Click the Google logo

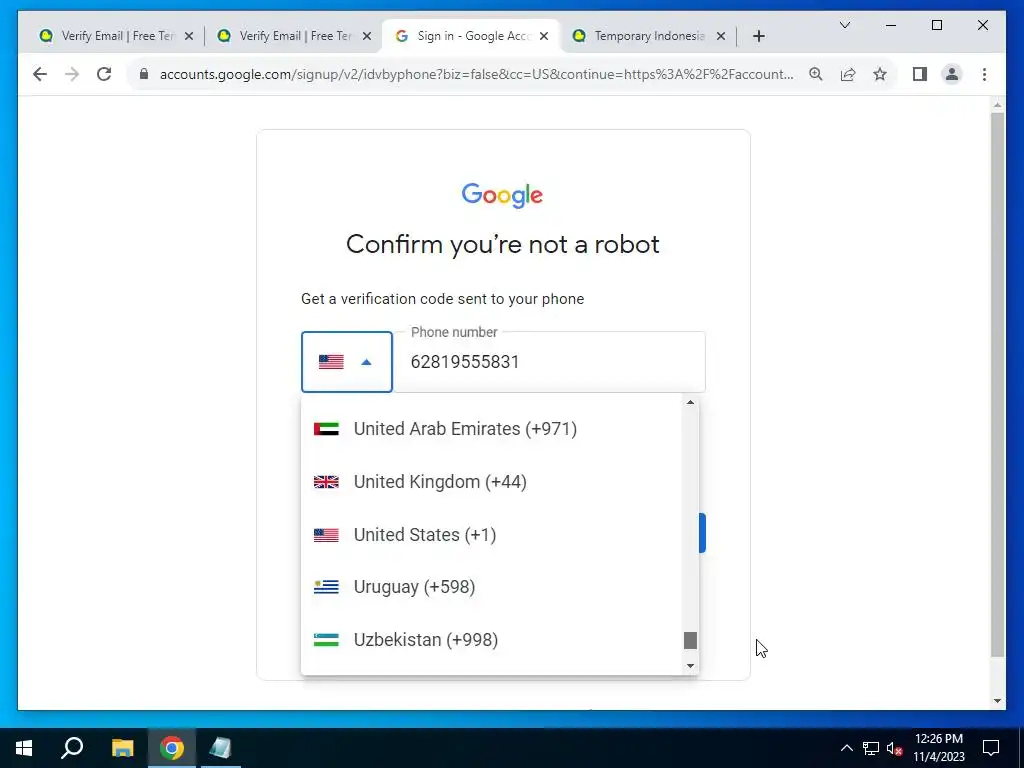pyautogui.click(x=502, y=195)
